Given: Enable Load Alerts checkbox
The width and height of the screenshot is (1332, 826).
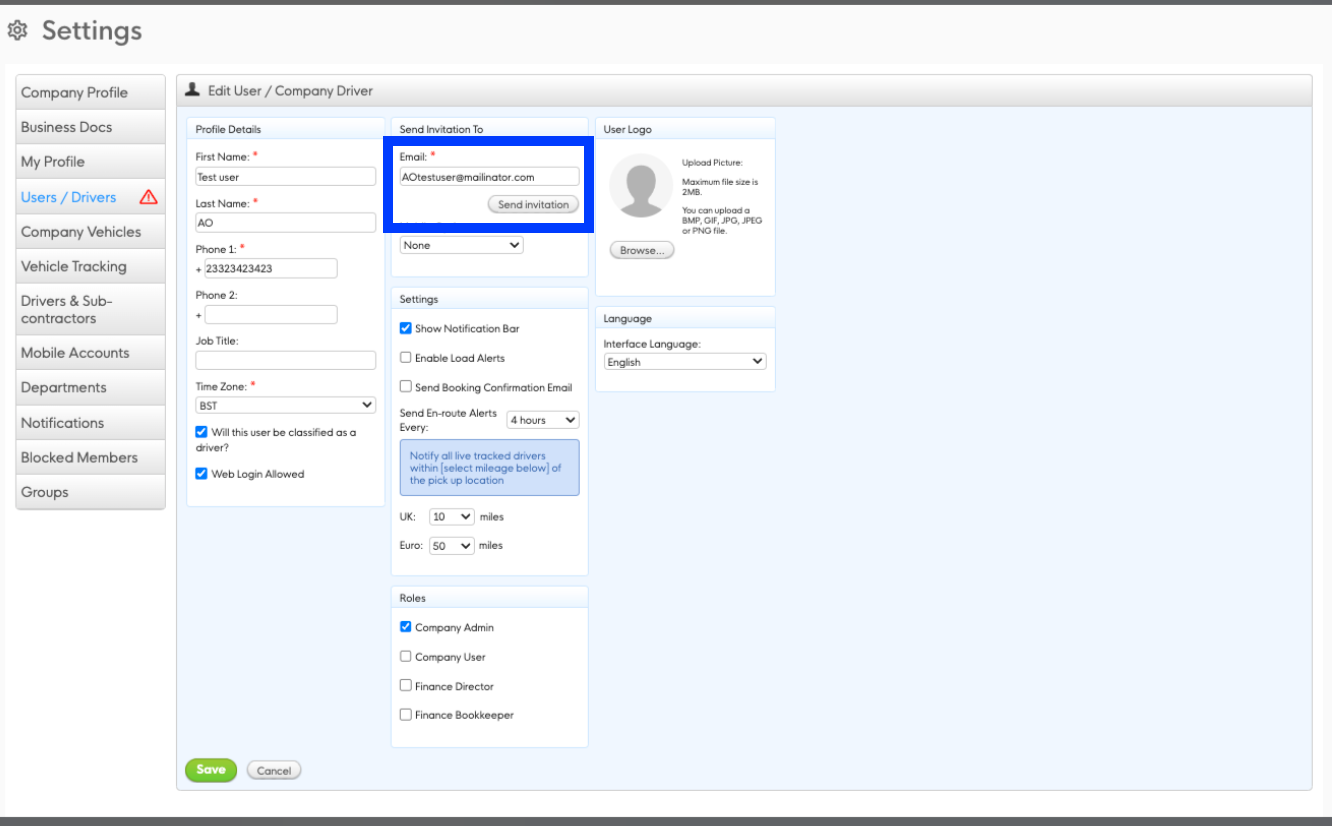Looking at the screenshot, I should click(x=406, y=358).
